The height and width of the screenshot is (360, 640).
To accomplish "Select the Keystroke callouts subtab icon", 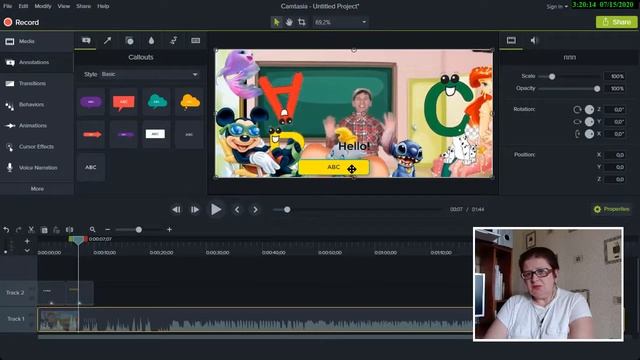I will click(196, 40).
